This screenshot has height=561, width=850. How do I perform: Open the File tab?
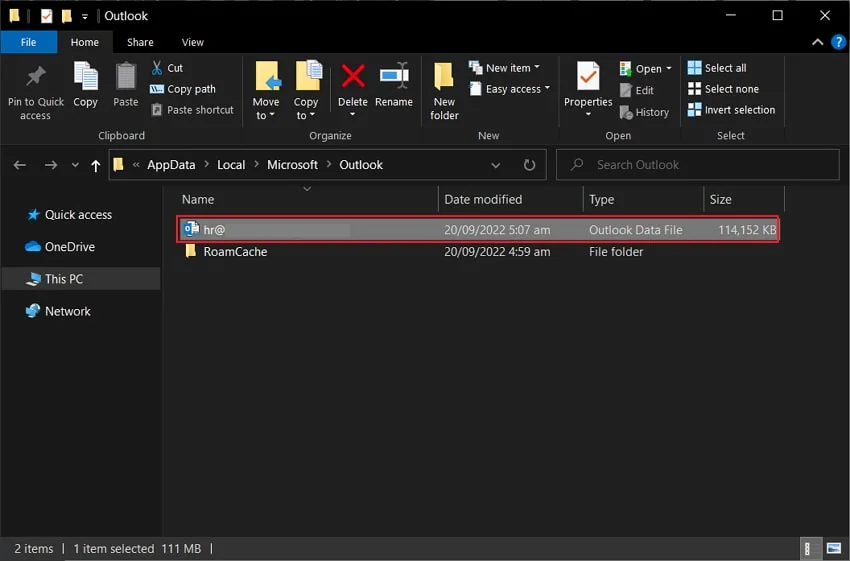pos(29,42)
